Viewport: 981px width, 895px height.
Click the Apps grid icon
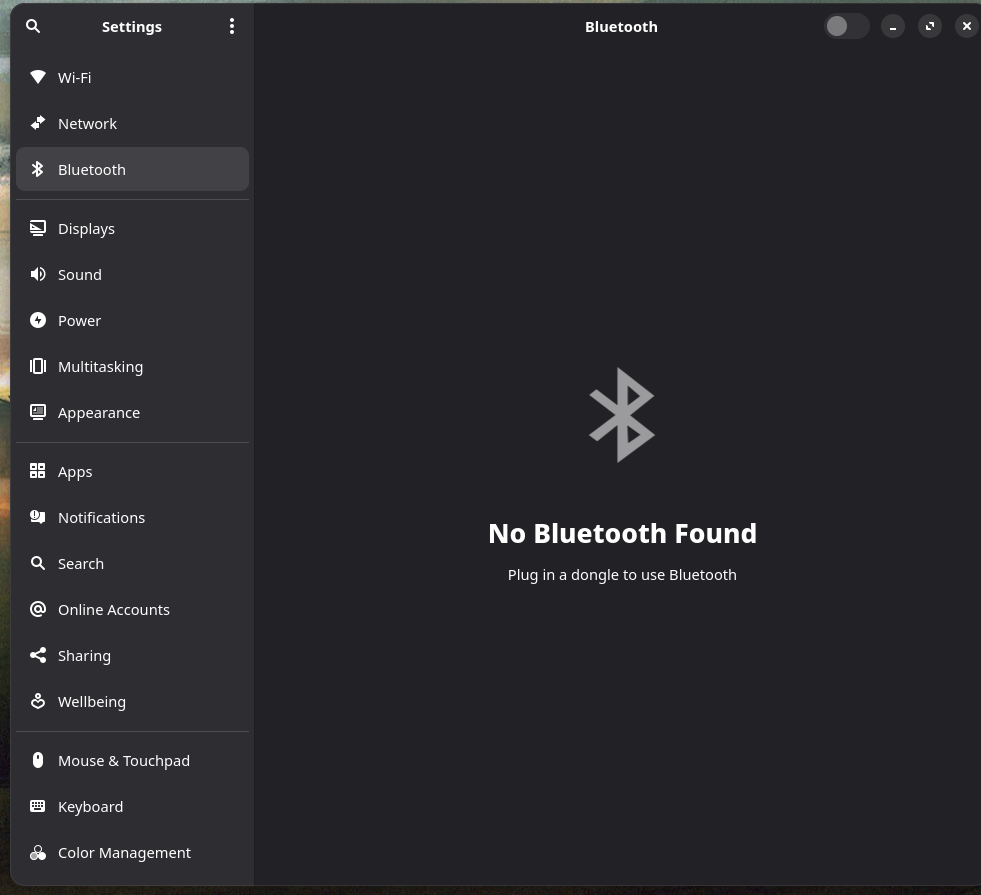coord(38,471)
